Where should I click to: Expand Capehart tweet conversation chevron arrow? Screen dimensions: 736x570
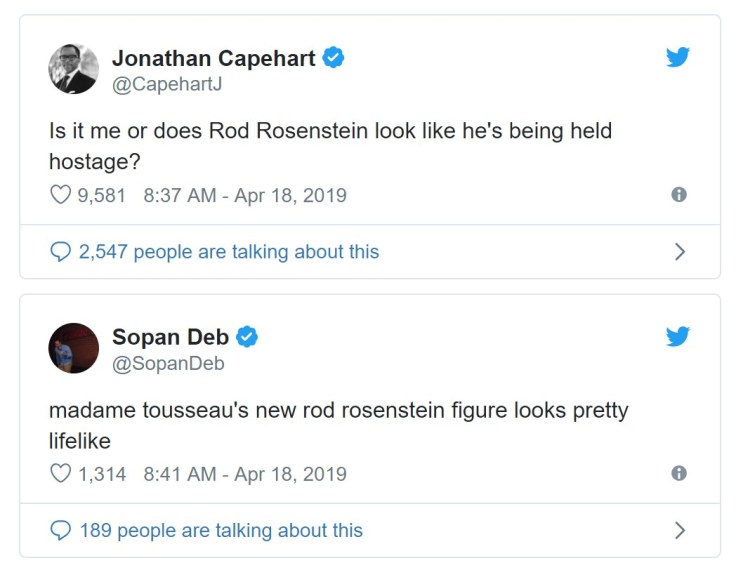click(x=679, y=252)
